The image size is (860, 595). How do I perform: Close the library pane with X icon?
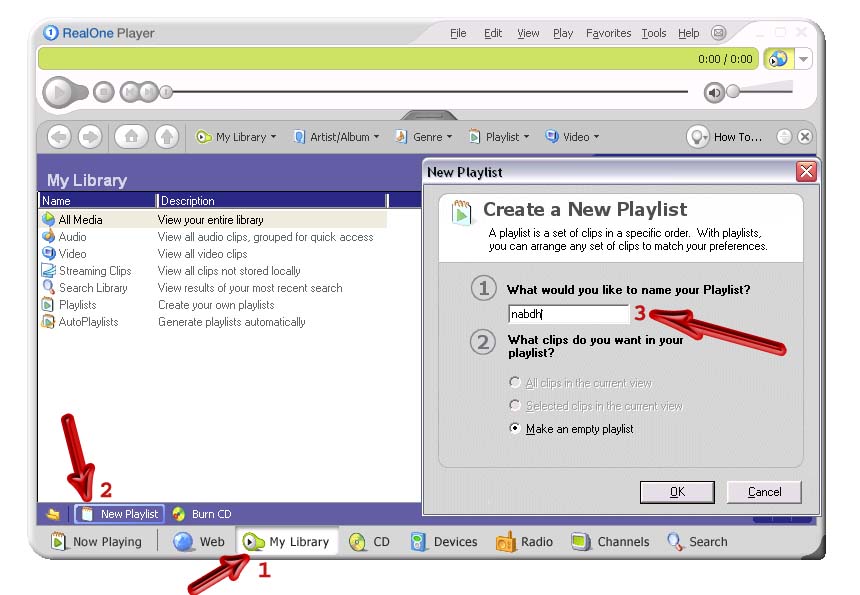pyautogui.click(x=805, y=137)
